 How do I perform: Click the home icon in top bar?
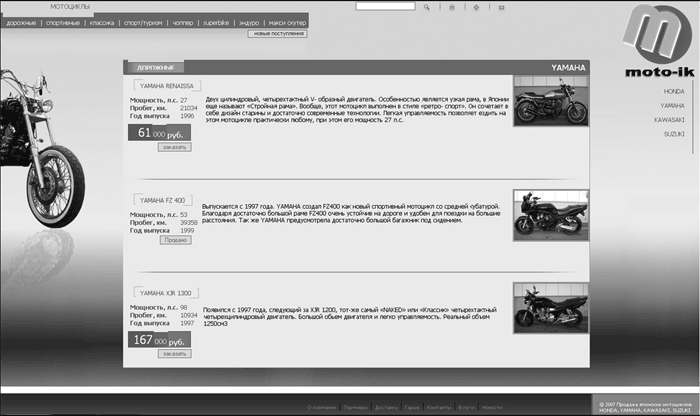pyautogui.click(x=451, y=6)
